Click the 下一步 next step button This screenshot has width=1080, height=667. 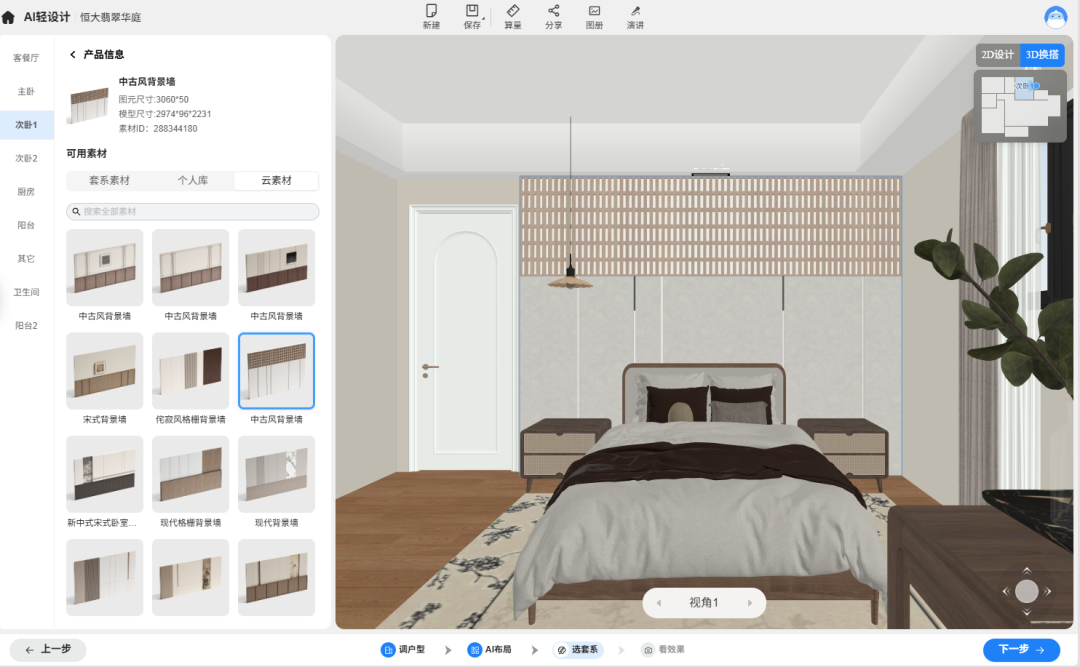tap(1021, 650)
